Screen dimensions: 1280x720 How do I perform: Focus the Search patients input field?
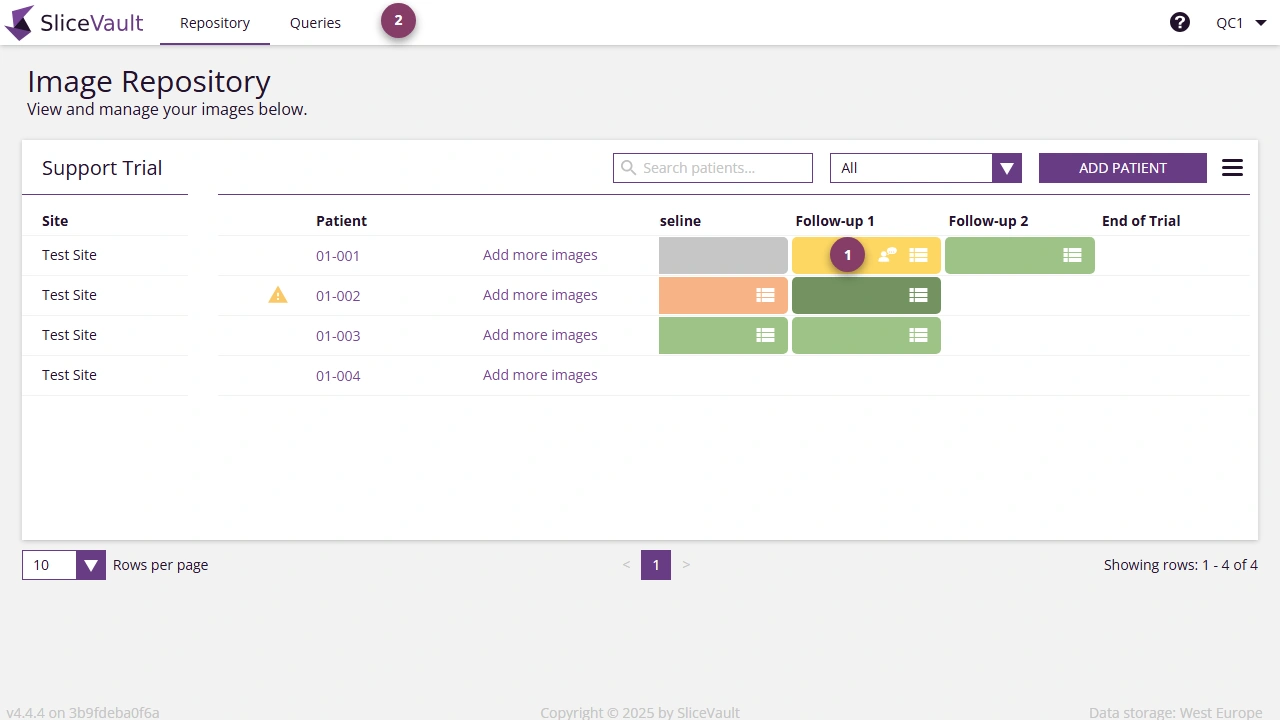(x=713, y=168)
